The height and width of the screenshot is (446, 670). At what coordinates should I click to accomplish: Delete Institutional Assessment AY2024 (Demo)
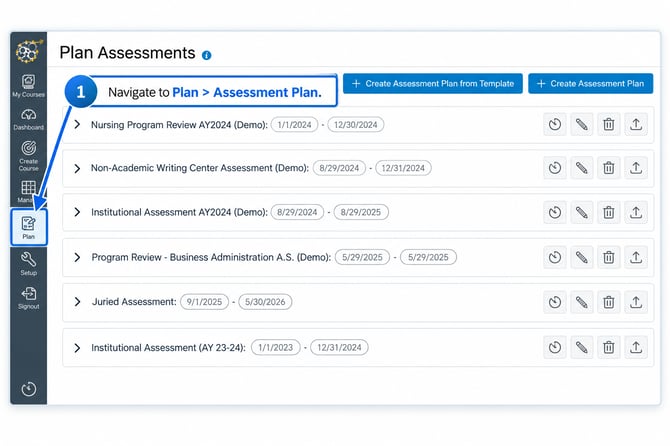(608, 212)
